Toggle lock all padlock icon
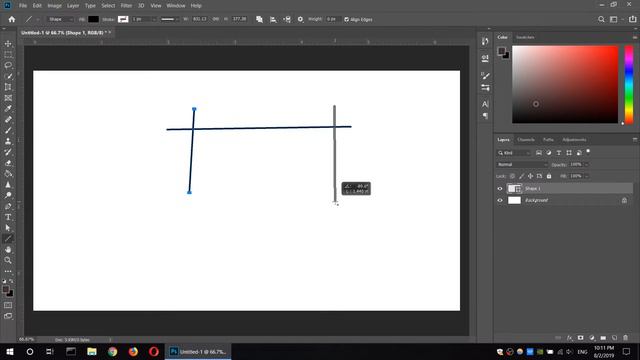 click(549, 176)
